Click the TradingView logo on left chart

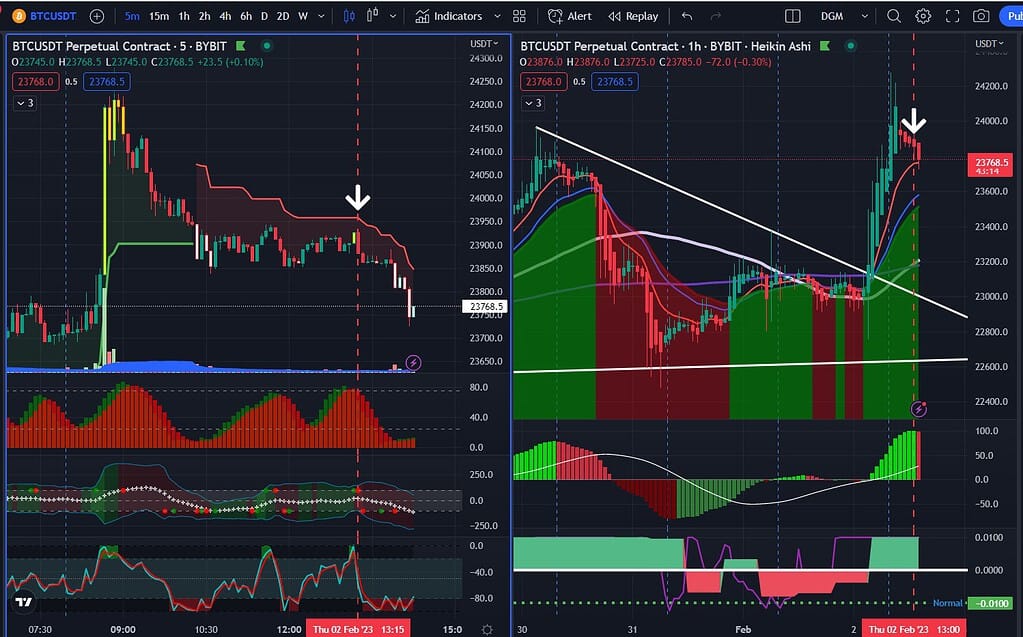[x=23, y=602]
